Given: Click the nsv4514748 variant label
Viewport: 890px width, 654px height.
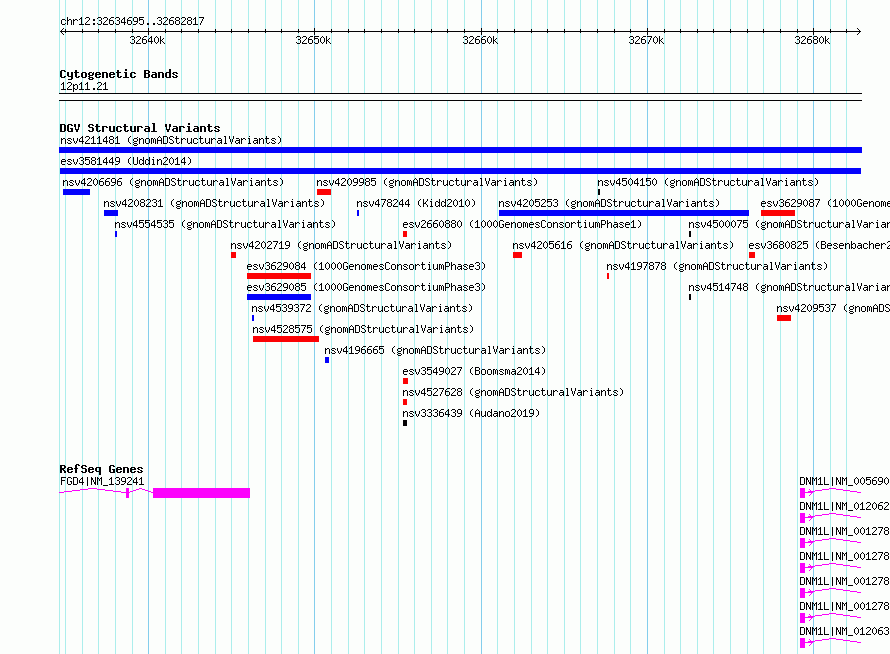Looking at the screenshot, I should click(789, 287).
